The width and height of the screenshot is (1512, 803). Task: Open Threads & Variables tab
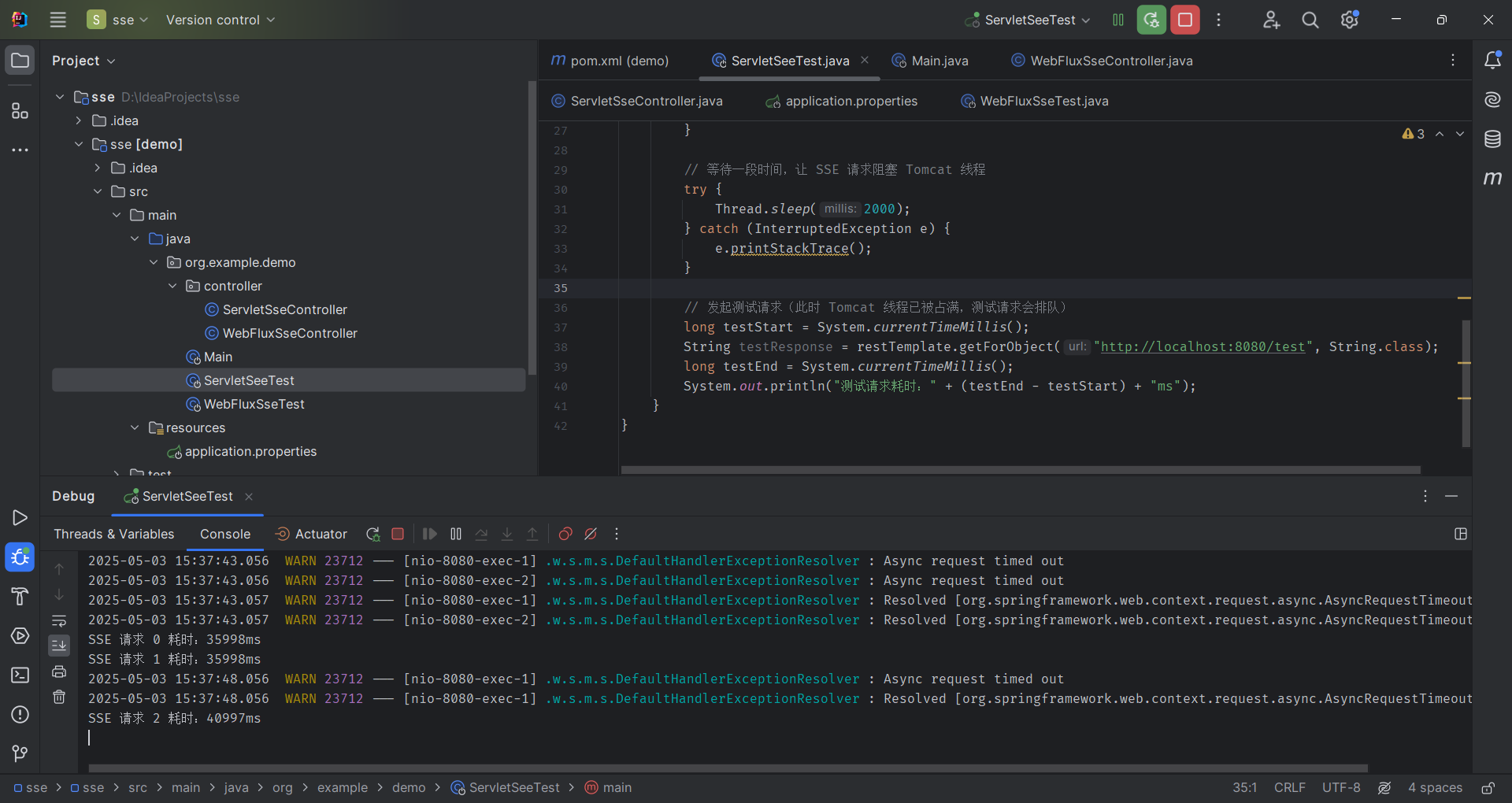(114, 534)
